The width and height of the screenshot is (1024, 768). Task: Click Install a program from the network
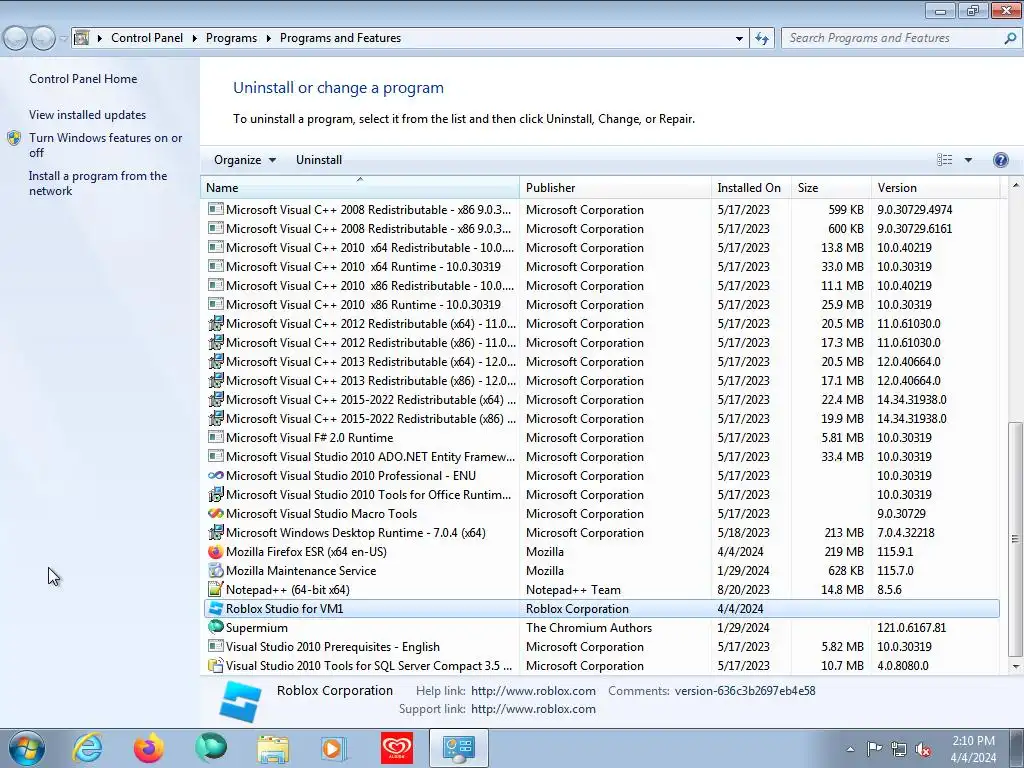click(98, 184)
